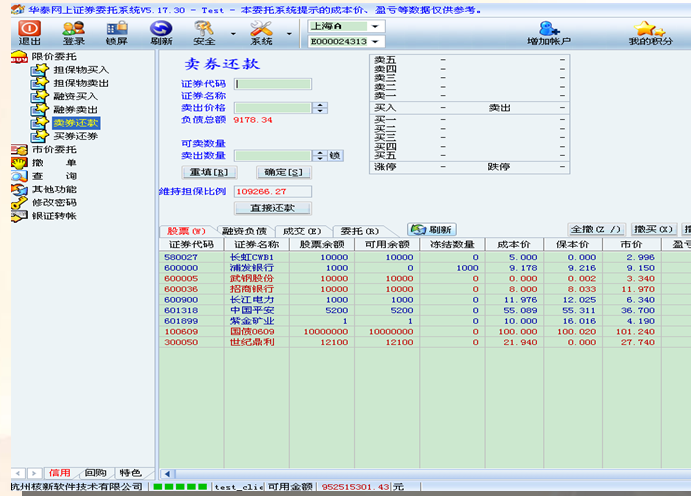Select the 300050 世纪鼎利 row

click(x=425, y=342)
